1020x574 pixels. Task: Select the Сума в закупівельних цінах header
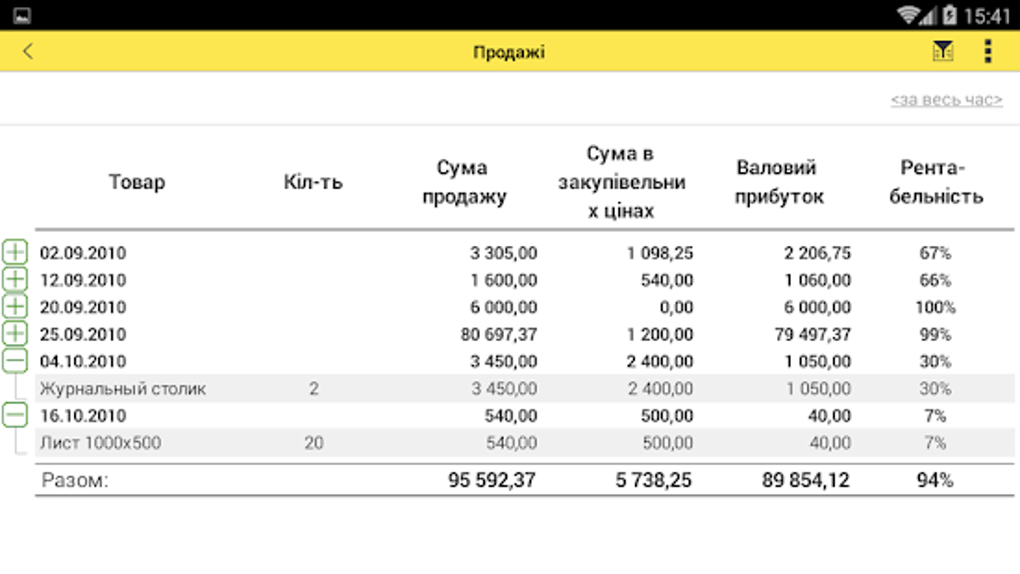click(x=621, y=182)
